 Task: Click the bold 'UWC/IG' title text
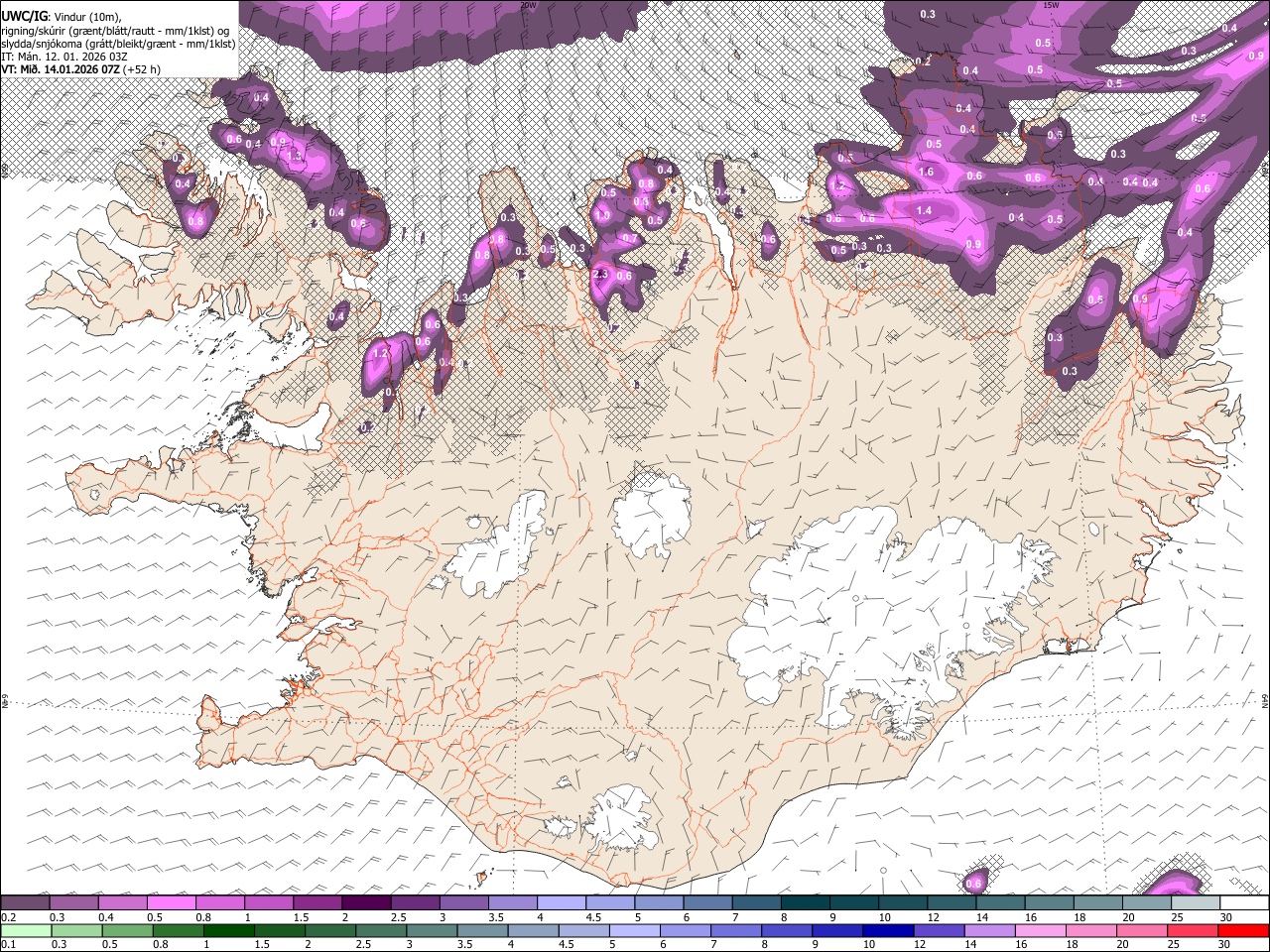coord(25,17)
